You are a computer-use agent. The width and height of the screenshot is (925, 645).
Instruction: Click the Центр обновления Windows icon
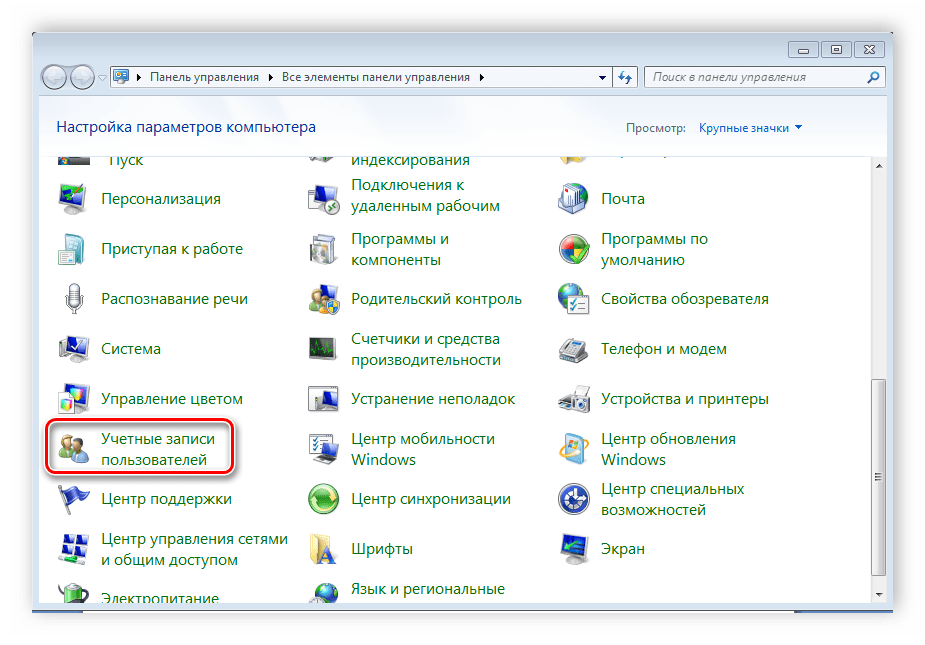[574, 449]
